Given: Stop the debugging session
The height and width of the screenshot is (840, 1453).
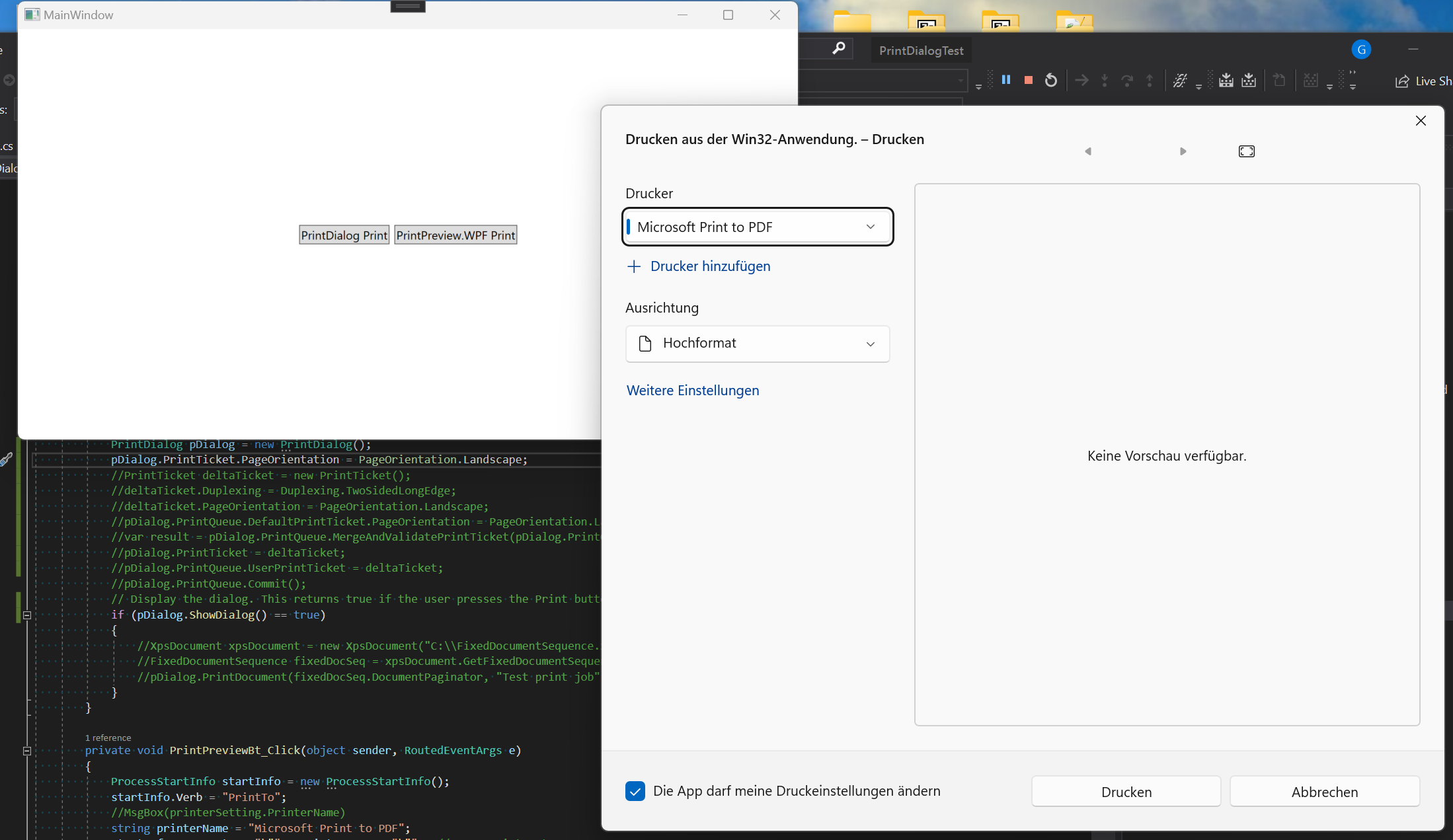Looking at the screenshot, I should [x=1029, y=80].
